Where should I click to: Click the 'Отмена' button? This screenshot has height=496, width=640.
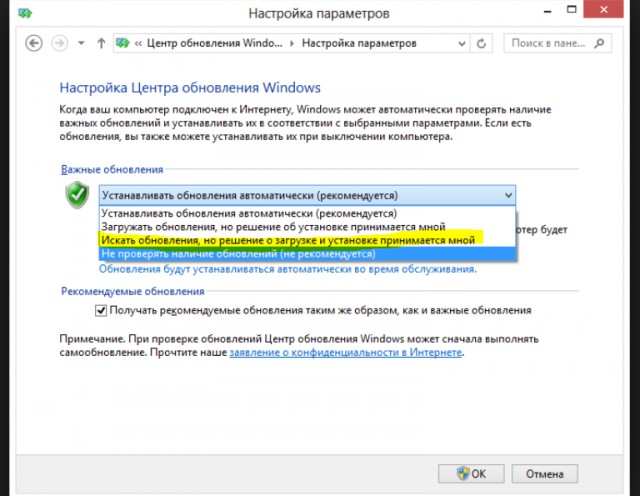tap(544, 474)
